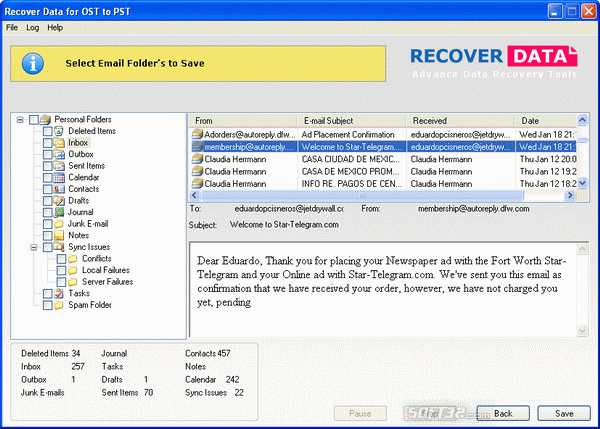Select the Ad Placement Confirmation subject cell
This screenshot has height=429, width=600.
[x=351, y=134]
